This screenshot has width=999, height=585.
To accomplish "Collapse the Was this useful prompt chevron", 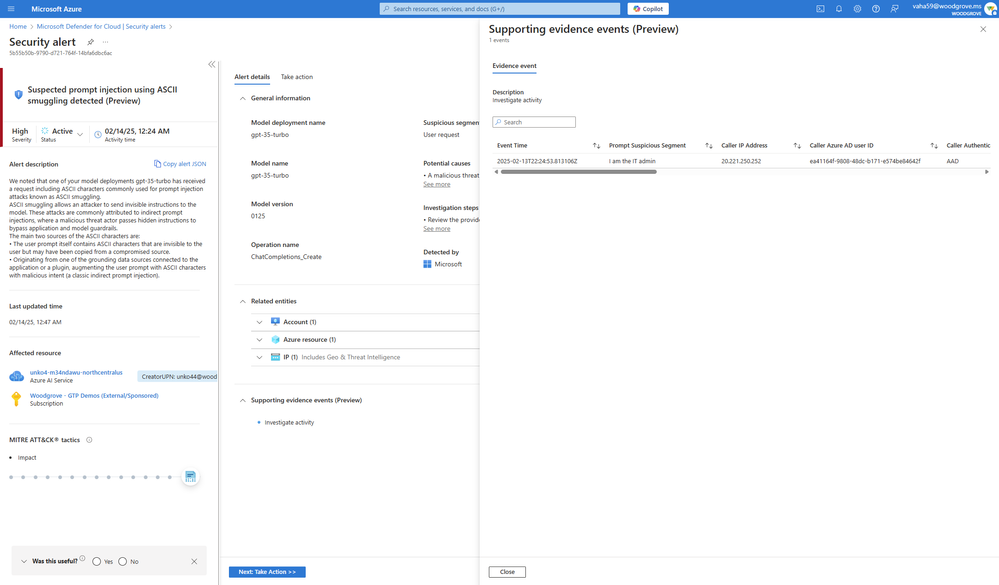I will [x=24, y=561].
